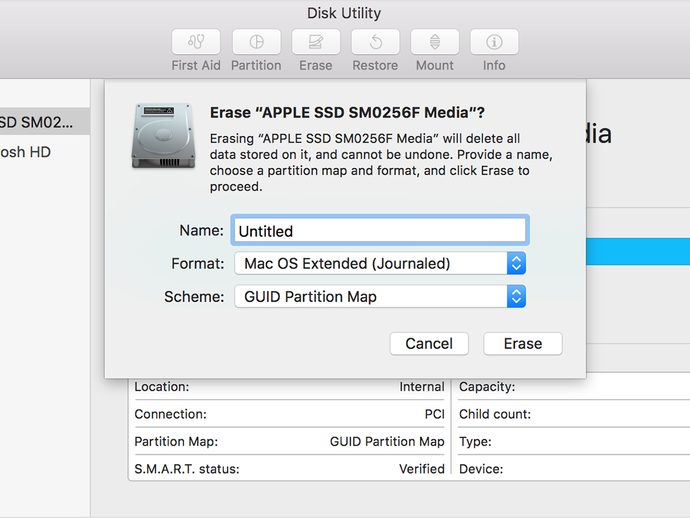This screenshot has height=518, width=690.
Task: Click the S.M.A.R.T. status row
Action: coord(290,468)
